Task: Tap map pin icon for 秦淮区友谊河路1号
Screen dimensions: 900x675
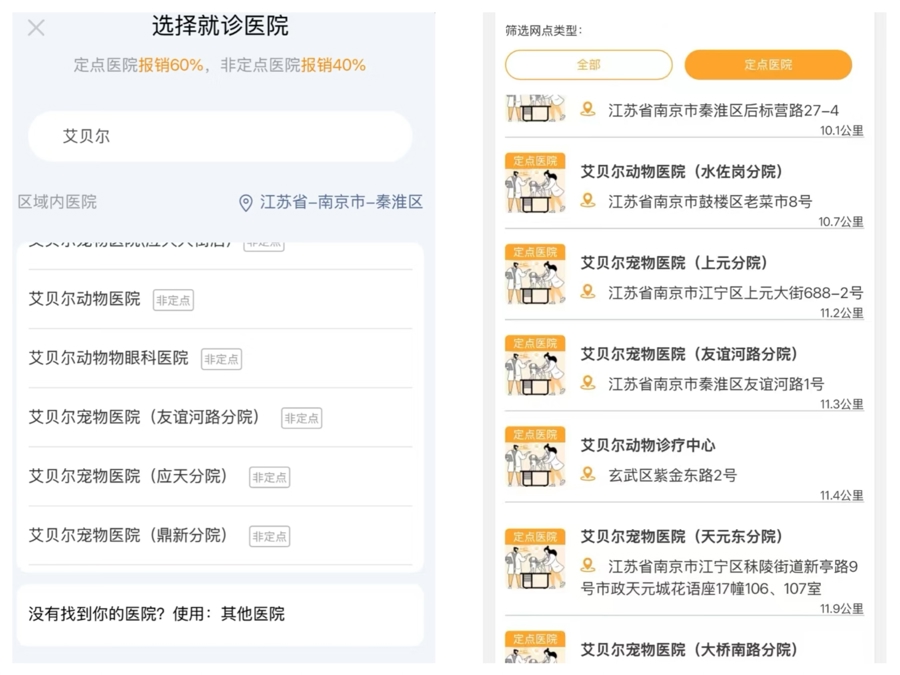Action: click(x=588, y=383)
